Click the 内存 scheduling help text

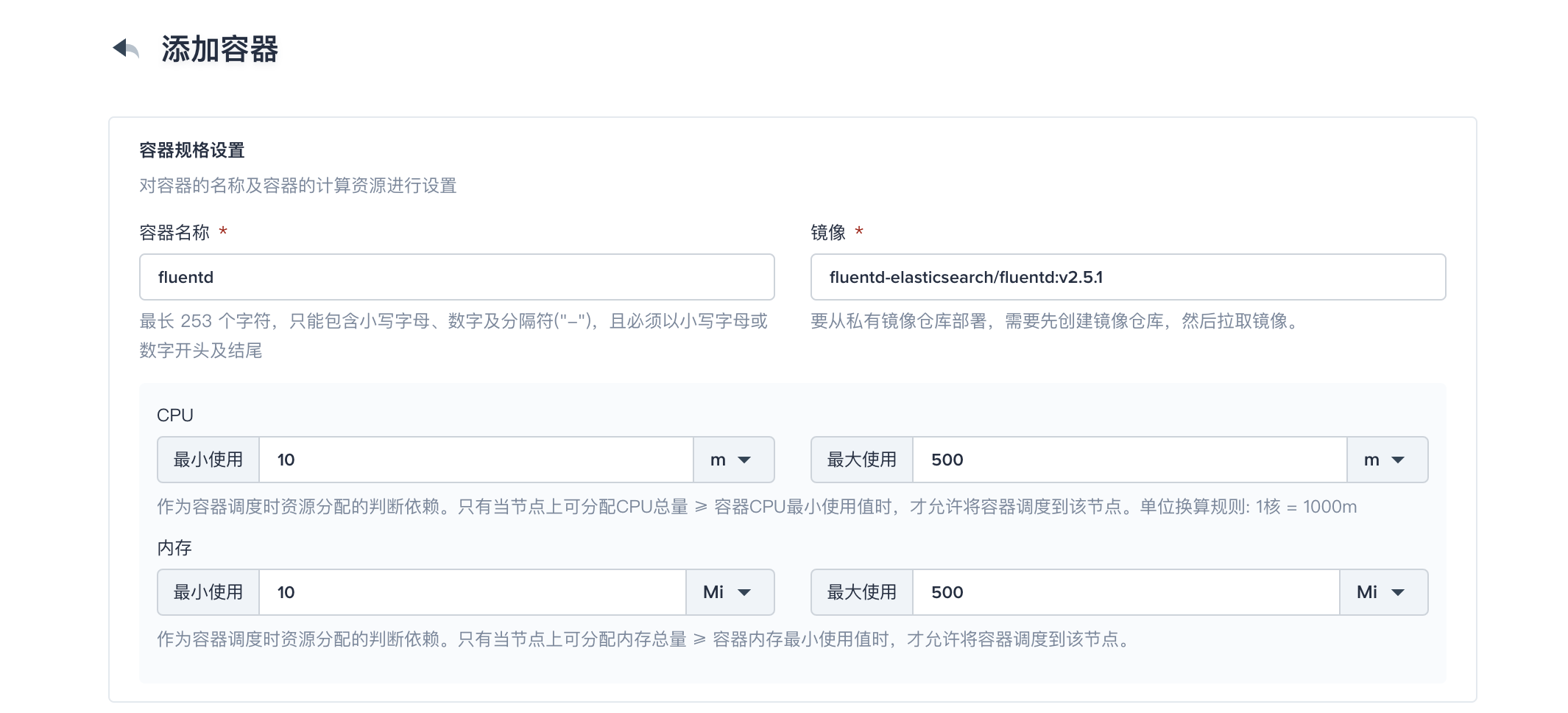tap(645, 639)
